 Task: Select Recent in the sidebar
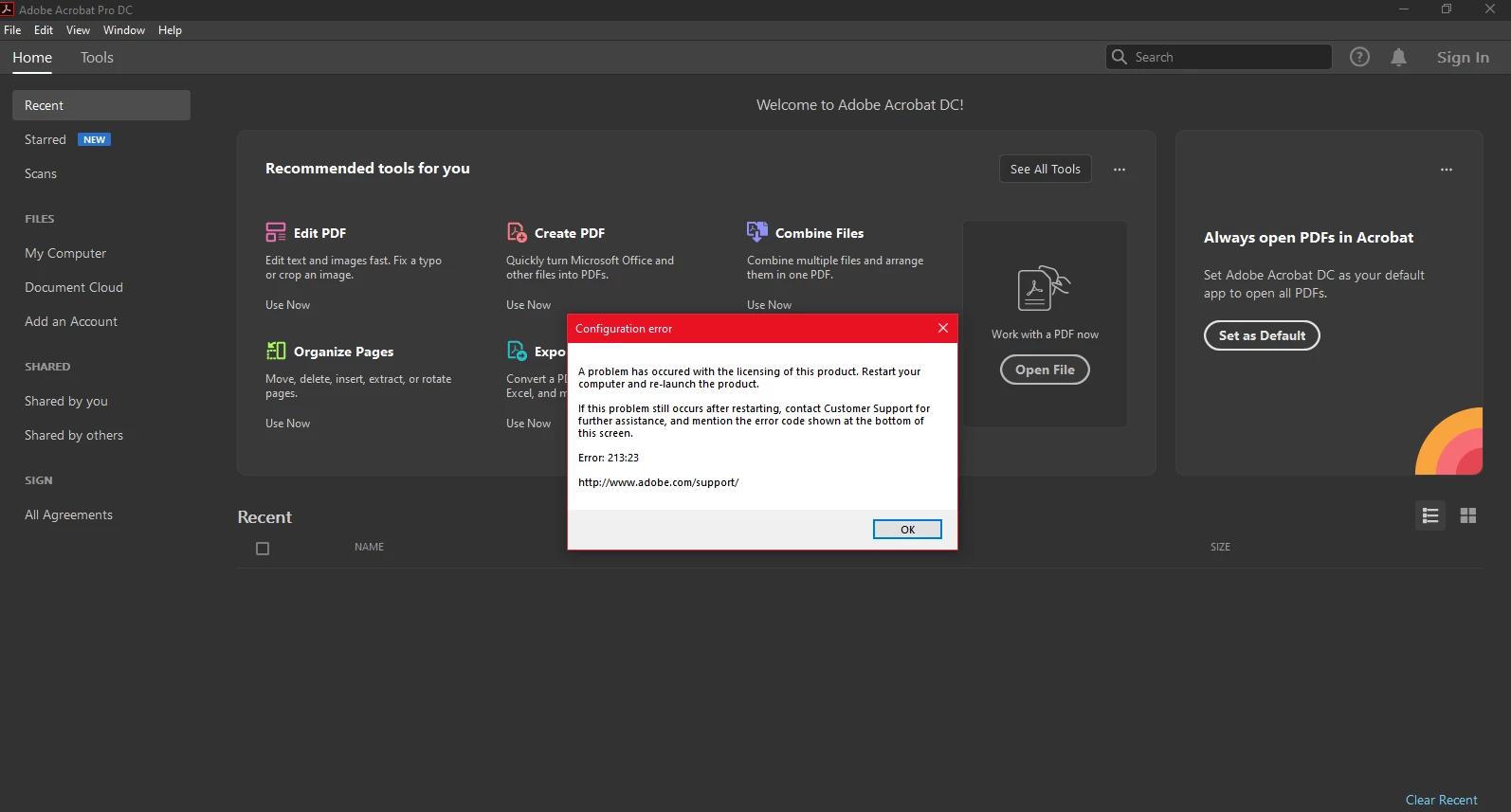coord(101,105)
